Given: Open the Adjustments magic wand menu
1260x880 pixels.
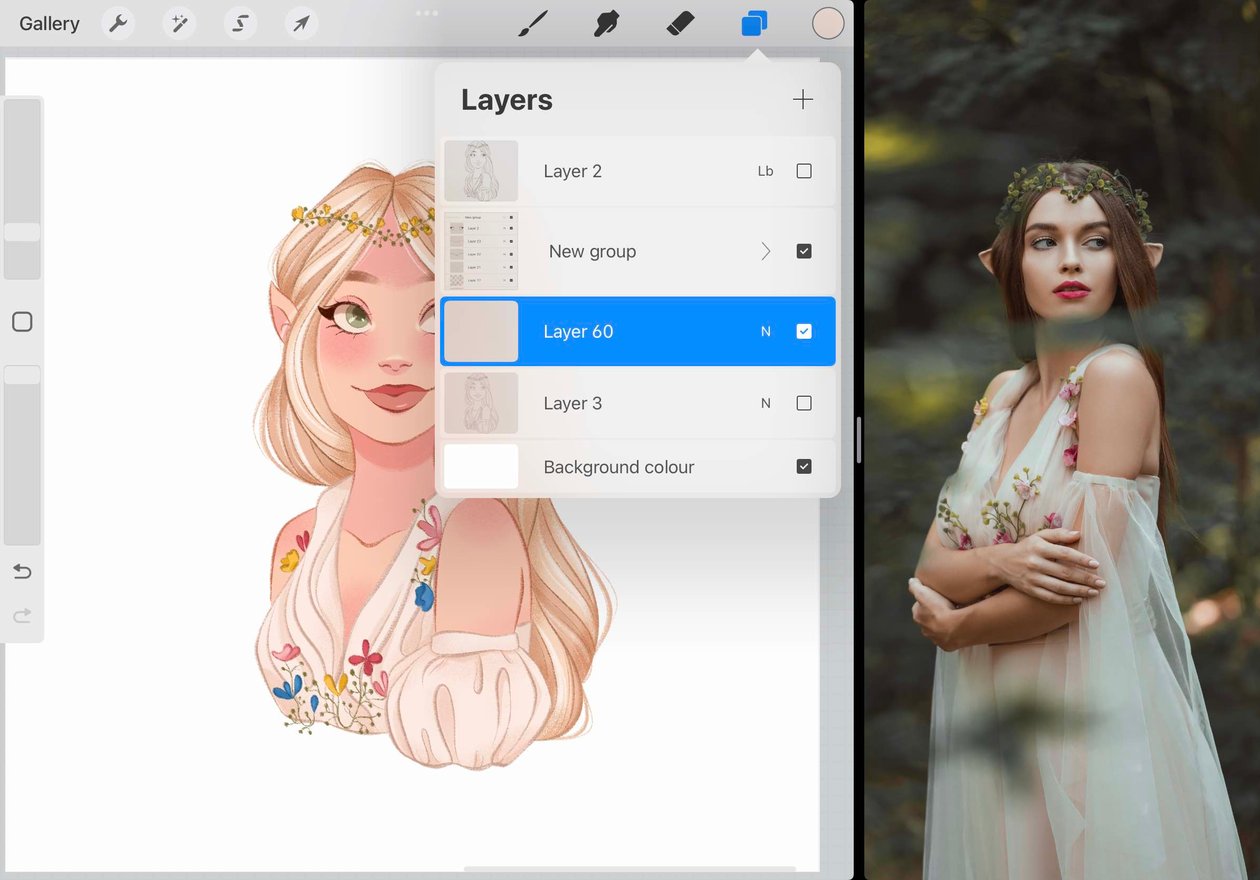Looking at the screenshot, I should 180,23.
